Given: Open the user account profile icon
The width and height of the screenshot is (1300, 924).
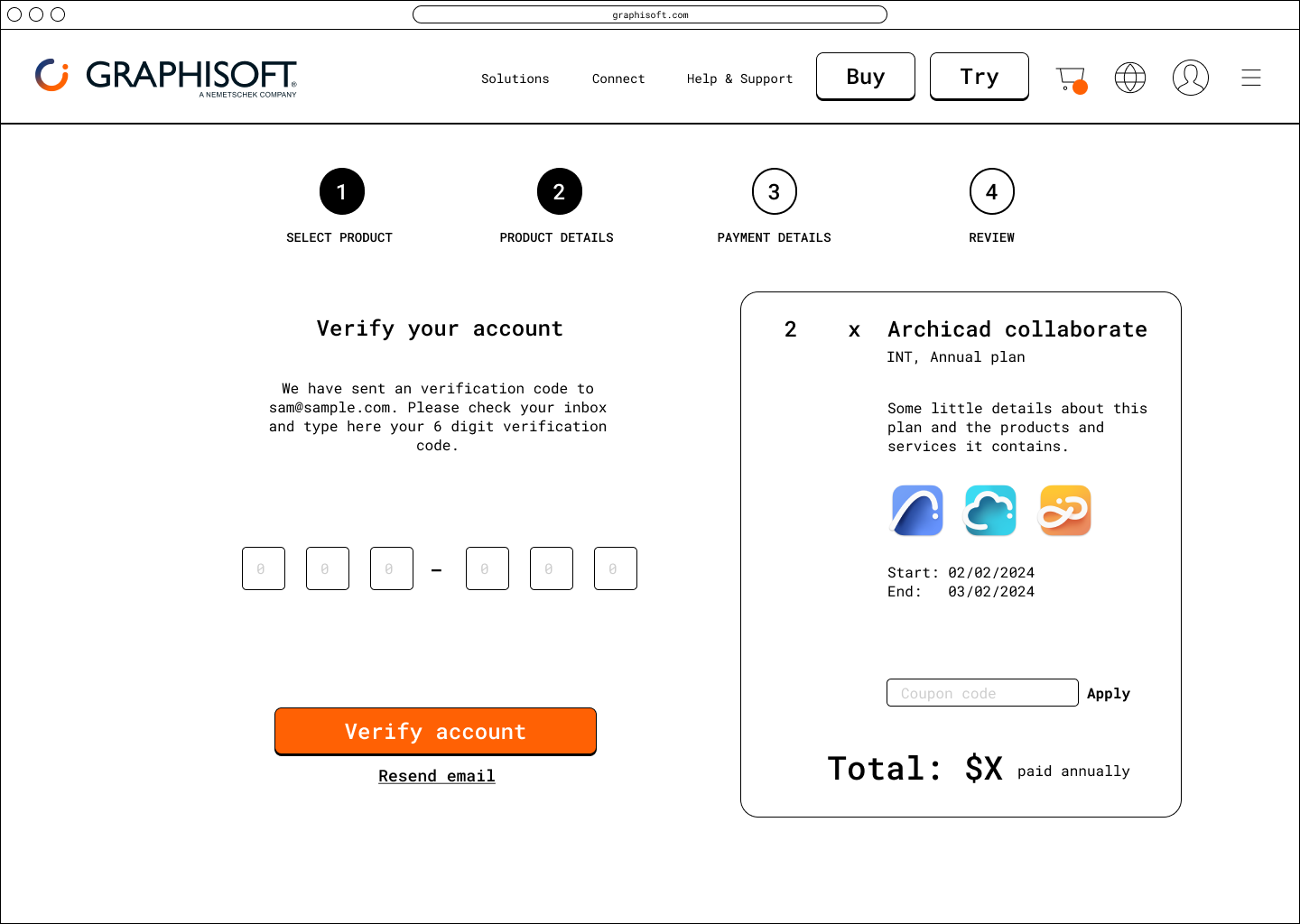Looking at the screenshot, I should point(1190,78).
